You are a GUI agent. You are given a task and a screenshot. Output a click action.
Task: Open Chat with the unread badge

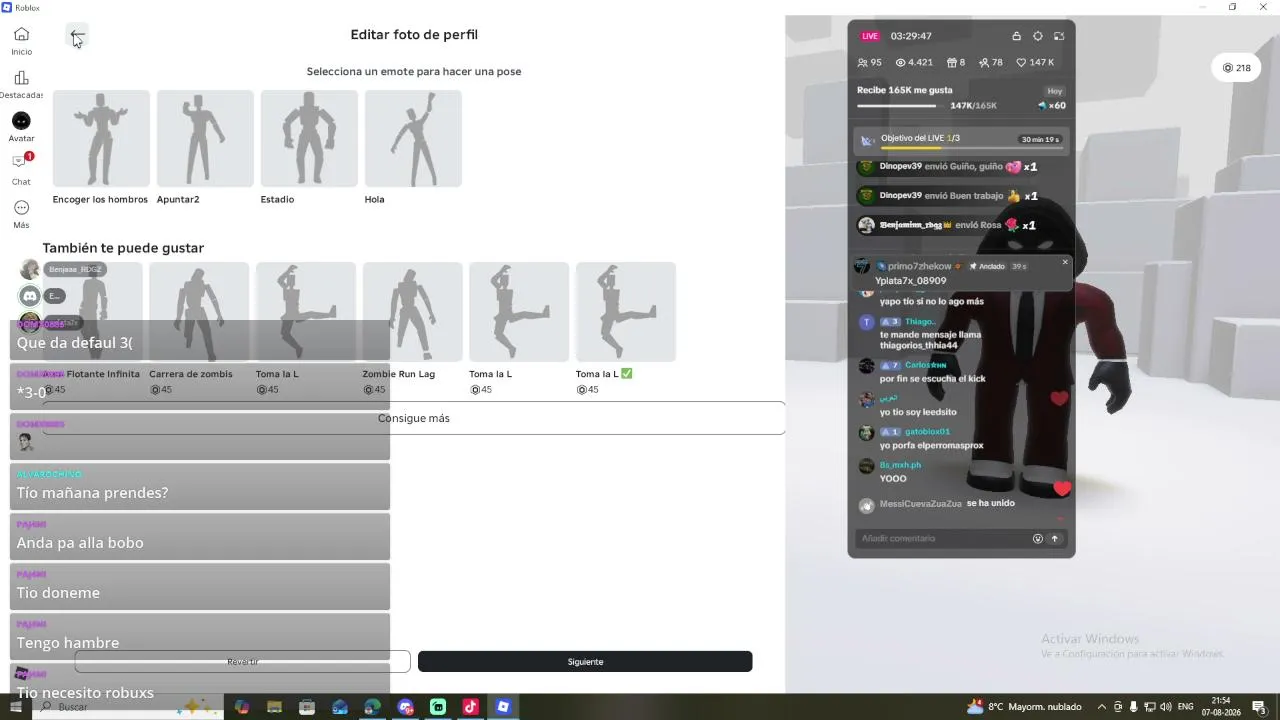(x=21, y=169)
